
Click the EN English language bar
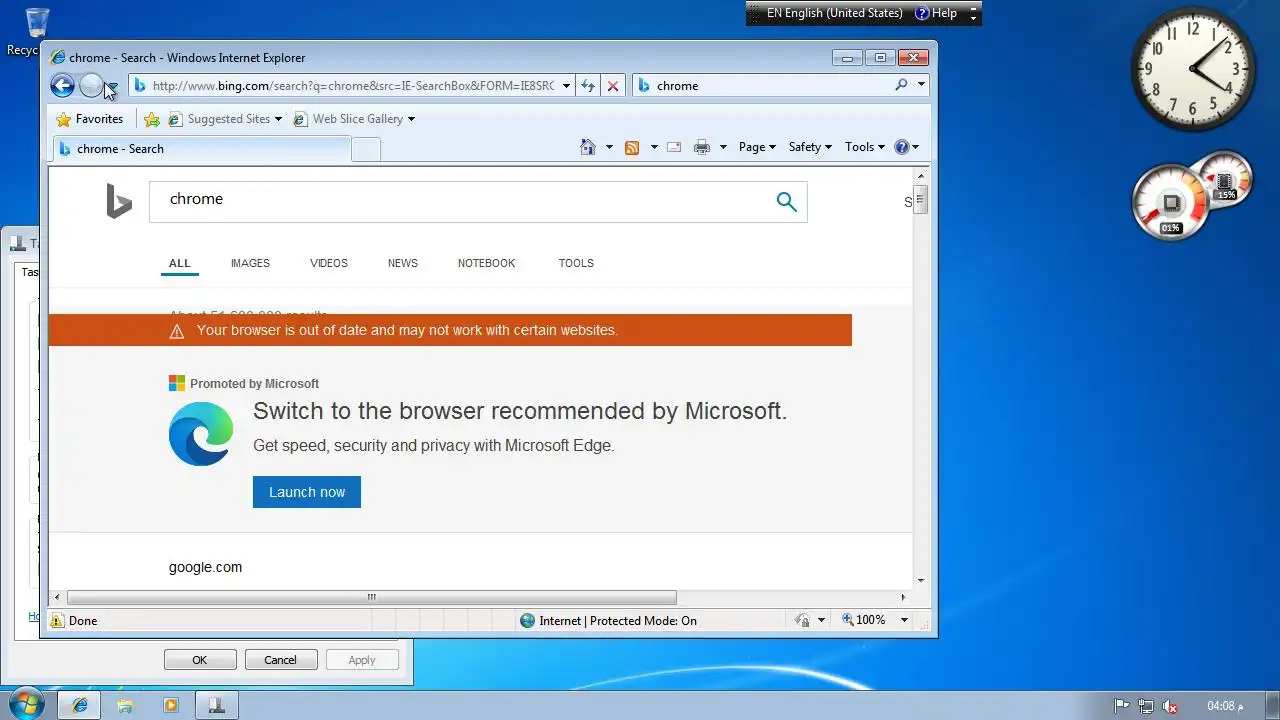[x=834, y=13]
